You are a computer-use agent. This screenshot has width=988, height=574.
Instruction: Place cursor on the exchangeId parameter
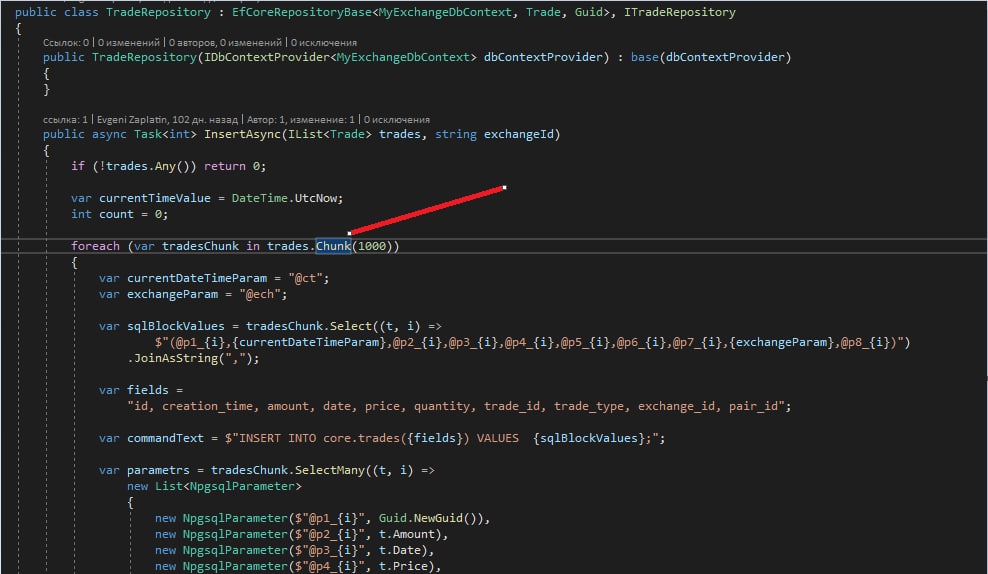pyautogui.click(x=519, y=134)
